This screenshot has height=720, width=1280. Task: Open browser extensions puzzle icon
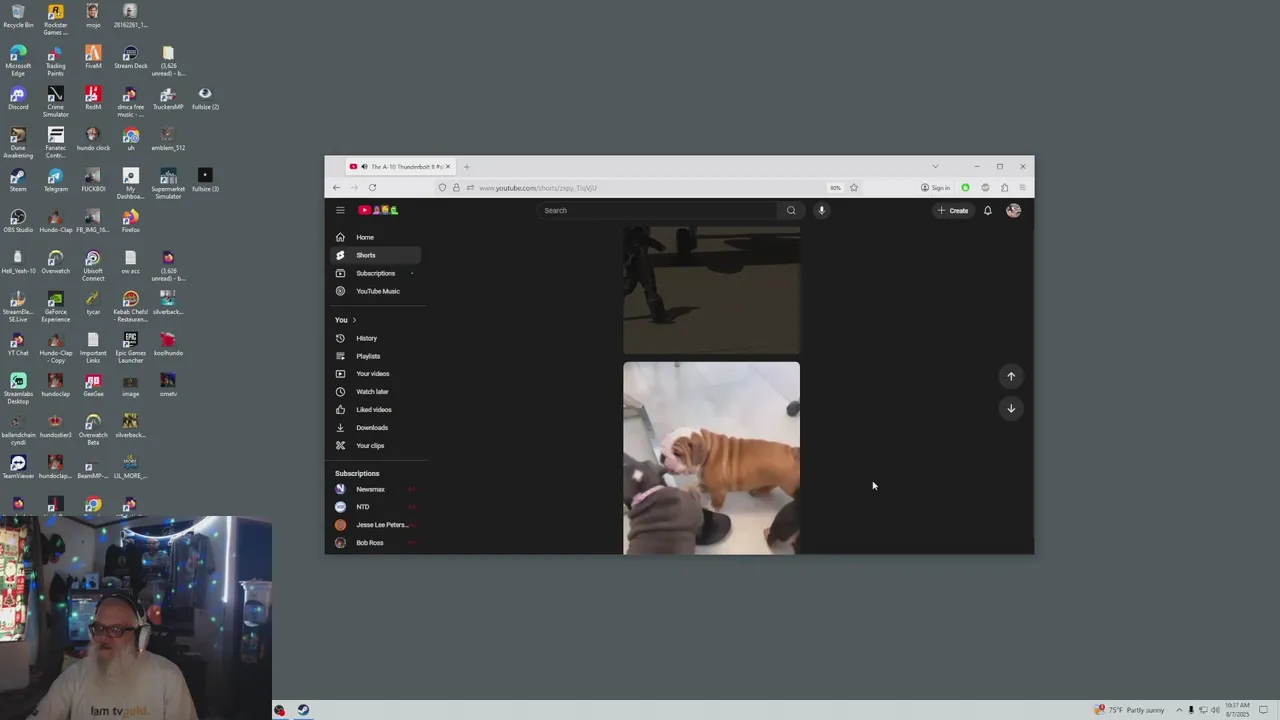[1004, 188]
